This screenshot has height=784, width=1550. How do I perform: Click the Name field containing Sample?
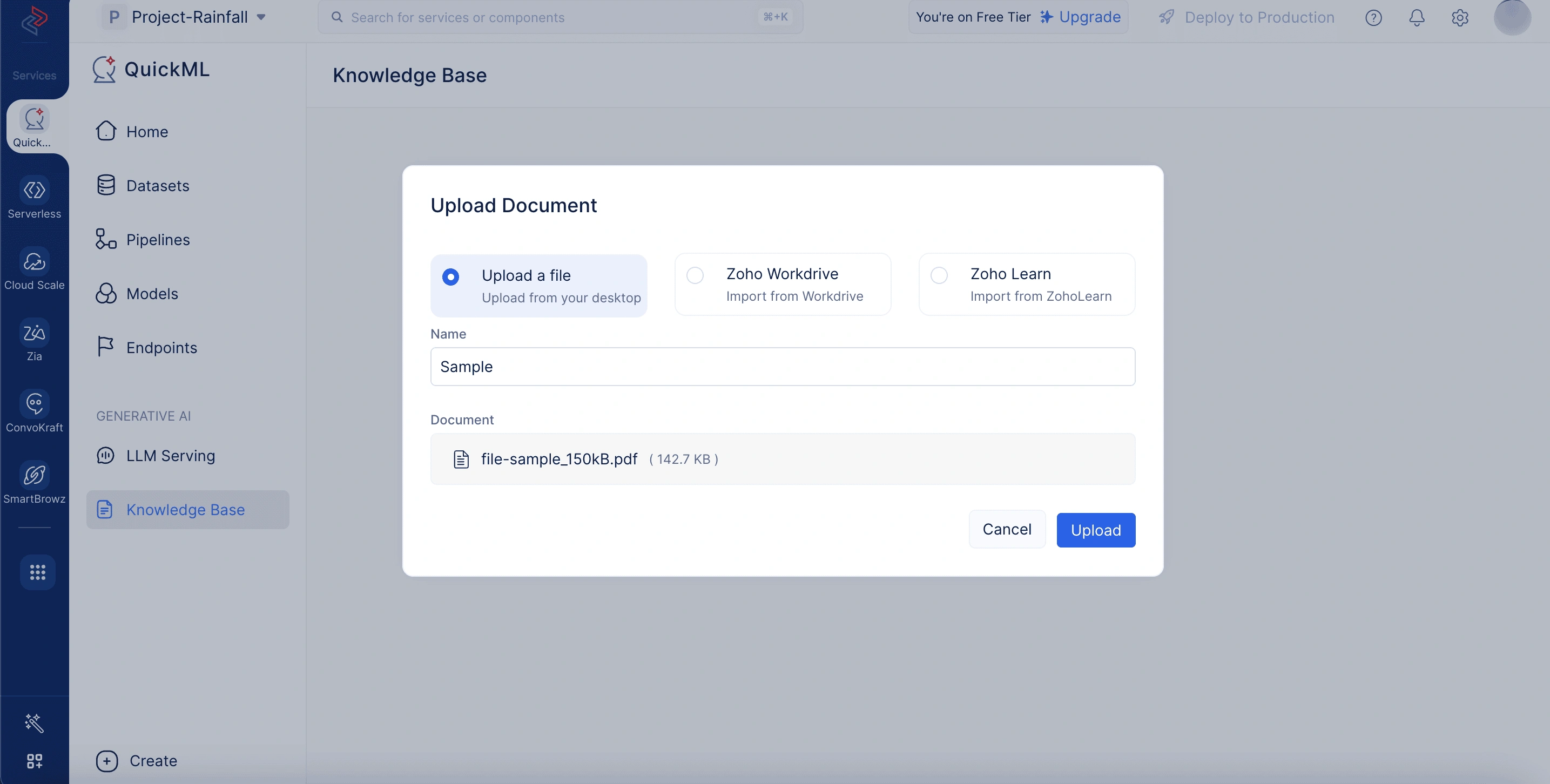(x=782, y=367)
